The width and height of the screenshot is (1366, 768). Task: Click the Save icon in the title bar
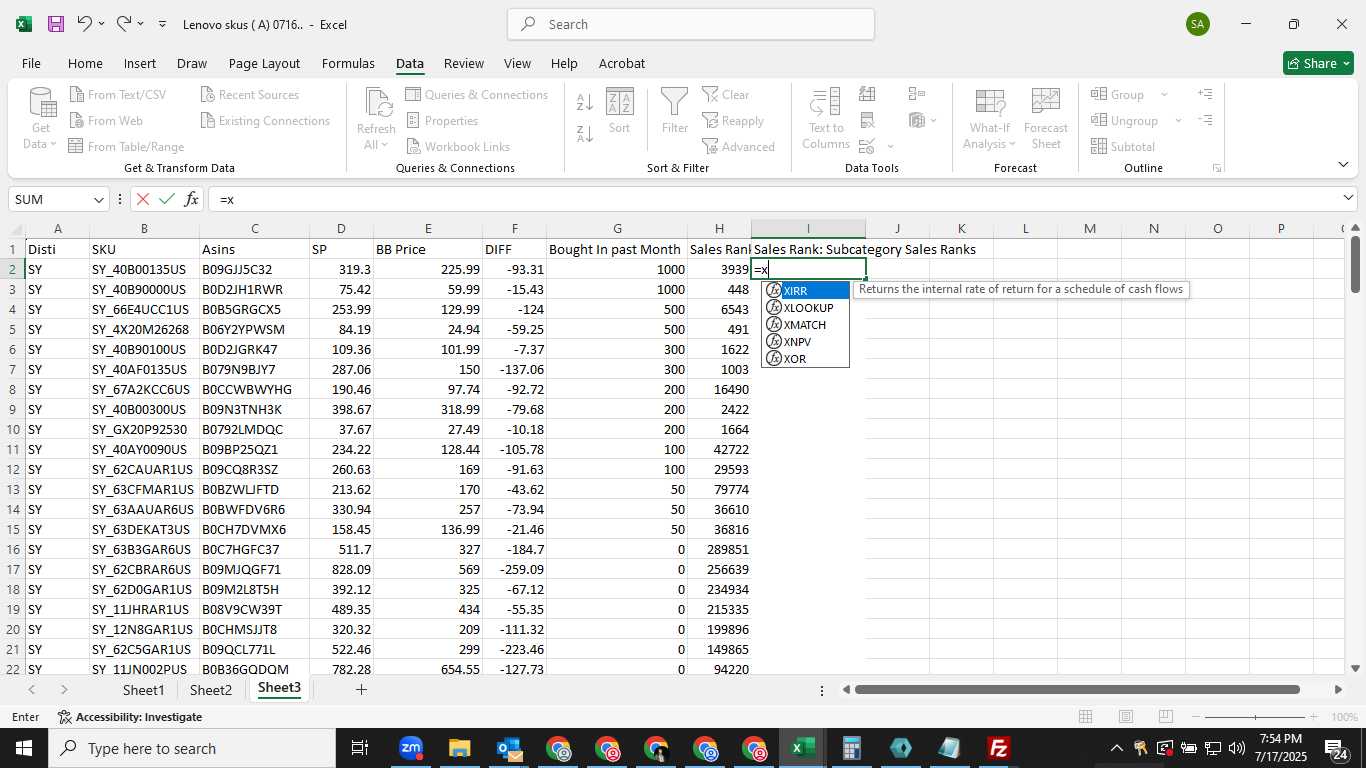(56, 24)
